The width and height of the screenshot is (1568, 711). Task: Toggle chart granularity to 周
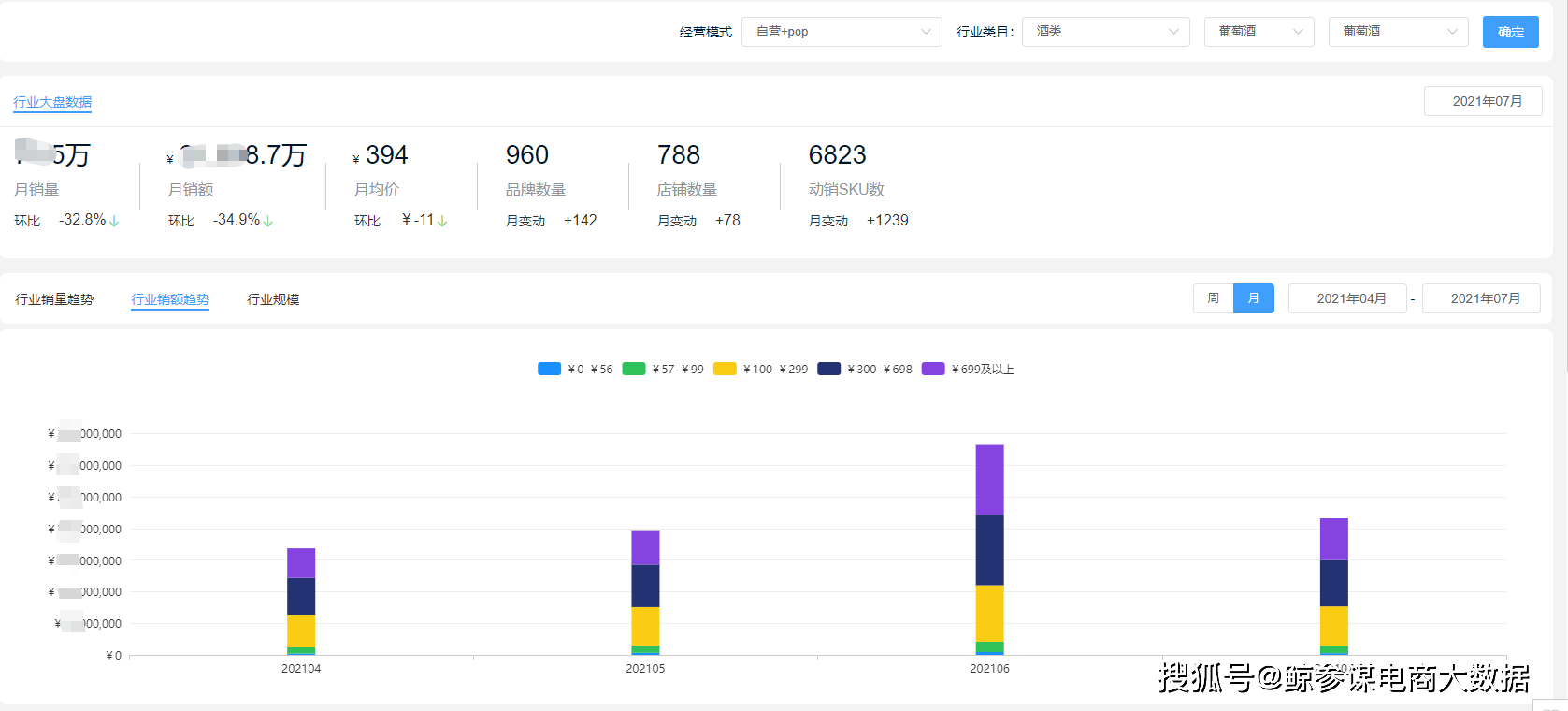pyautogui.click(x=1214, y=298)
